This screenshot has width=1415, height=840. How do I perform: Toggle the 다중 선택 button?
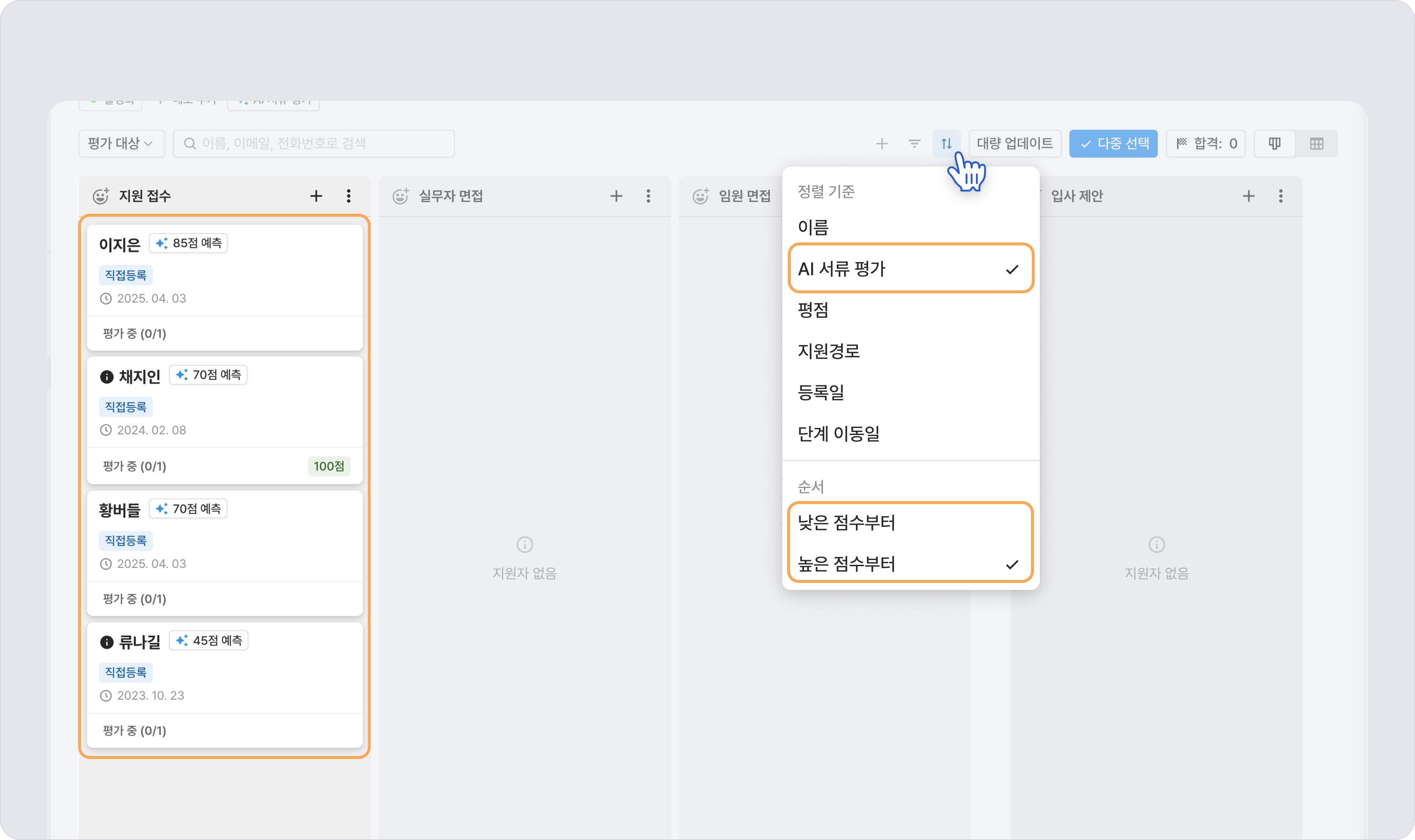click(1113, 144)
